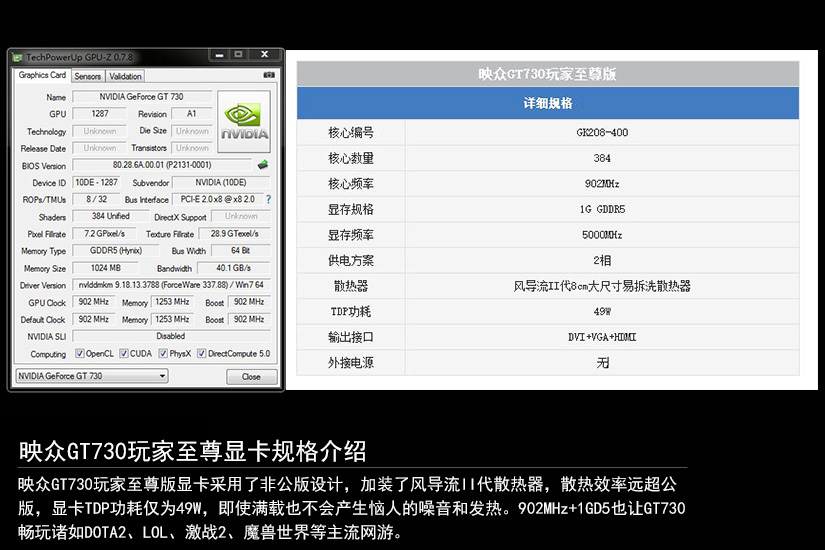Click the GK208-400 cell
Image resolution: width=825 pixels, height=550 pixels.
602,133
